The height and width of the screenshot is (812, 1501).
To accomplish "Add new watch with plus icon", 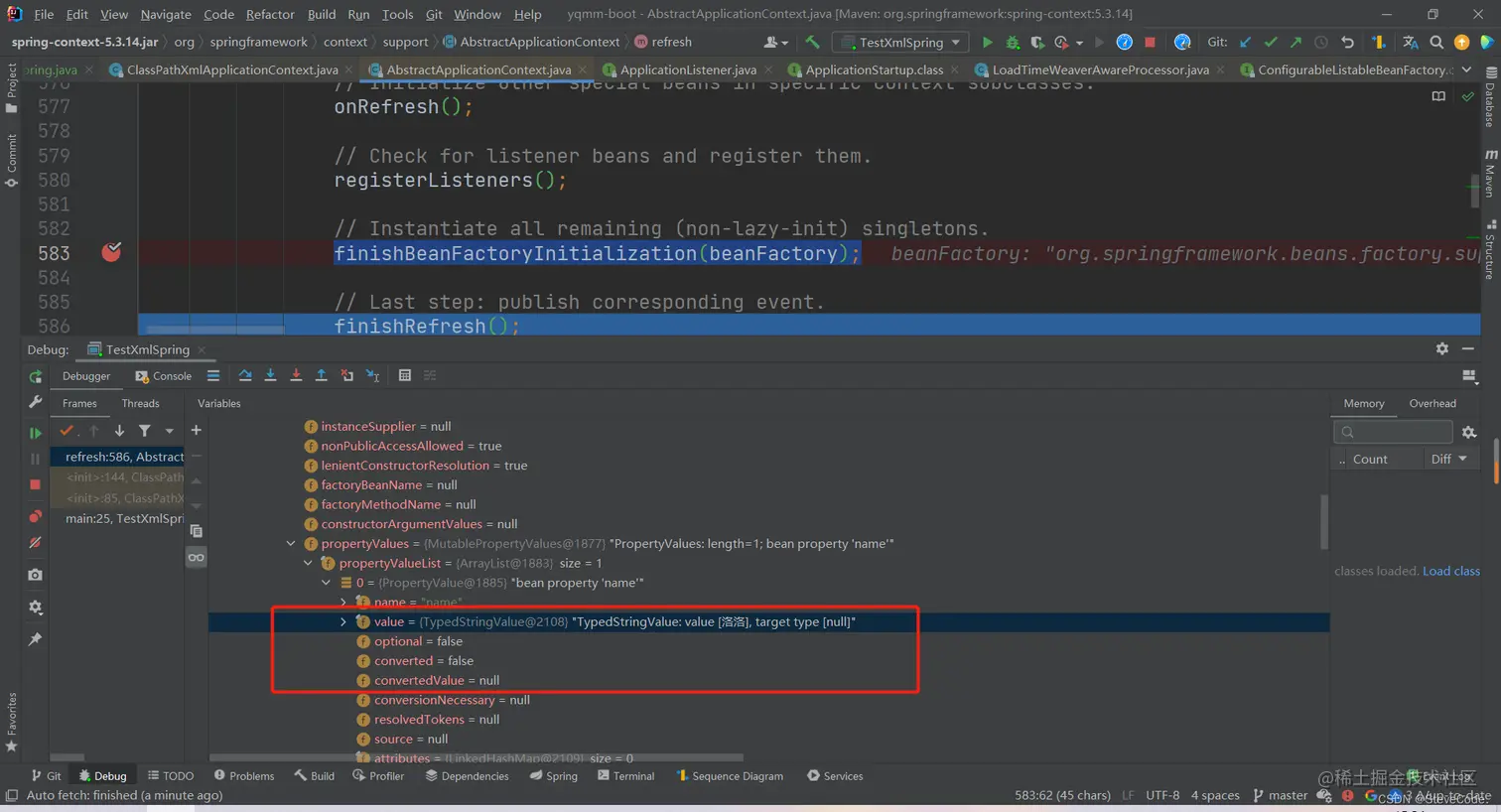I will click(x=196, y=430).
